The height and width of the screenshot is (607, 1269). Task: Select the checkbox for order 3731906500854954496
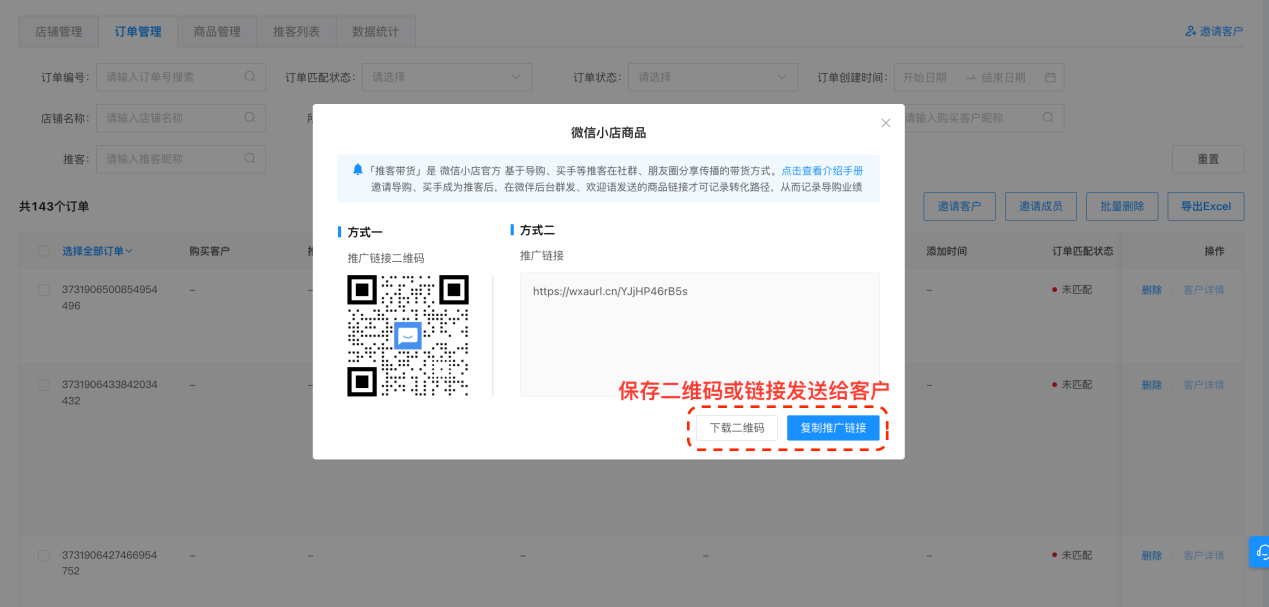[x=42, y=288]
